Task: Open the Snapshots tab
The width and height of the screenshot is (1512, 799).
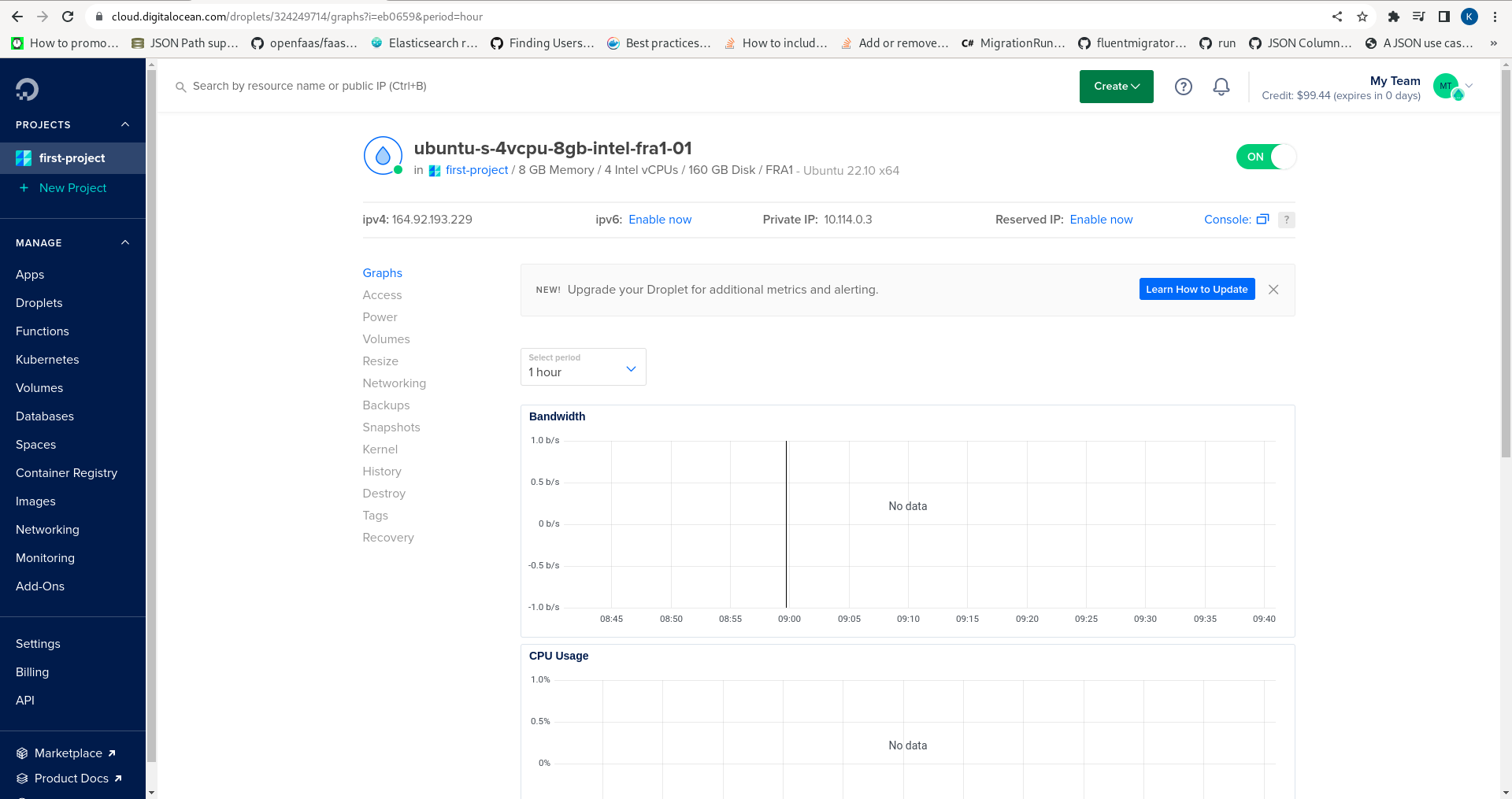Action: click(391, 427)
